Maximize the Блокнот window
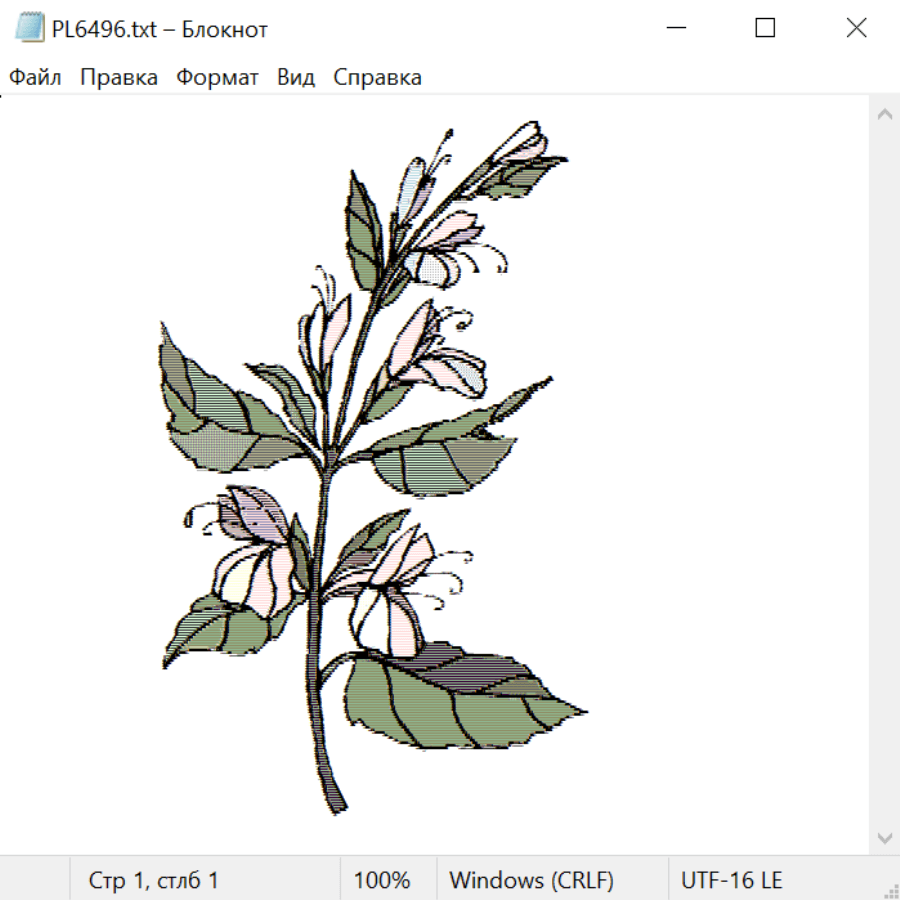The height and width of the screenshot is (900, 900). [765, 28]
